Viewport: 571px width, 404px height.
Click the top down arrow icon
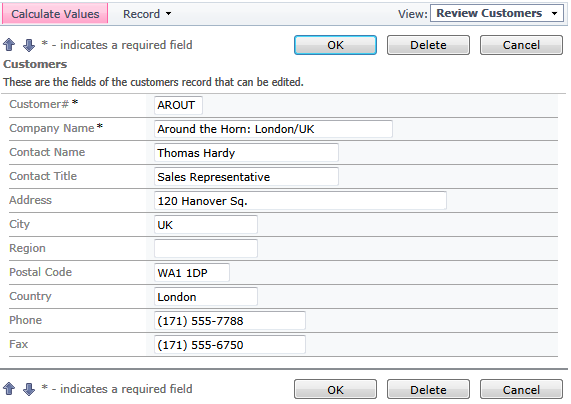coord(29,45)
